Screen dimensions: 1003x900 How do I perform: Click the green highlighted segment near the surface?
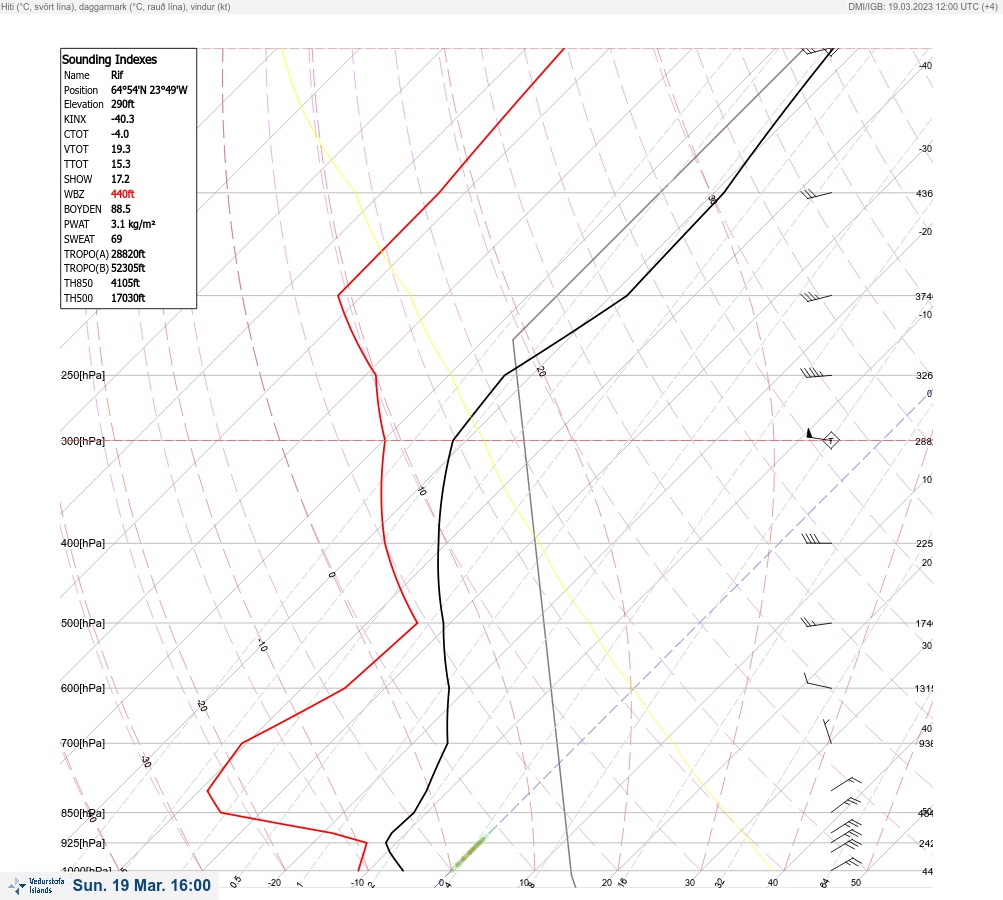coord(469,852)
